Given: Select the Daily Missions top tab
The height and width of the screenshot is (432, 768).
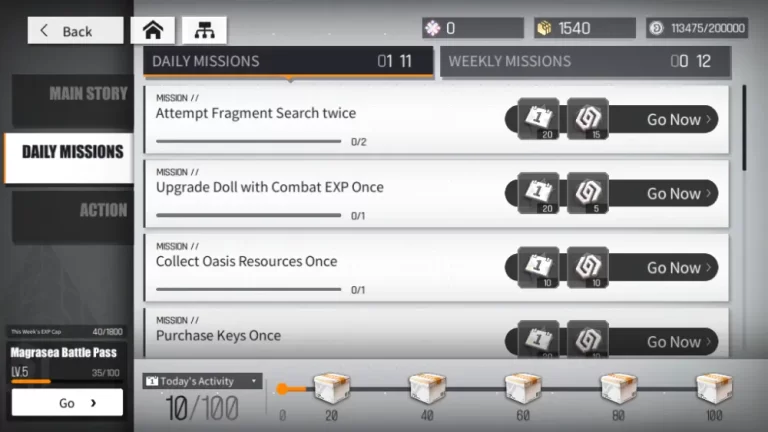Looking at the screenshot, I should [x=288, y=62].
